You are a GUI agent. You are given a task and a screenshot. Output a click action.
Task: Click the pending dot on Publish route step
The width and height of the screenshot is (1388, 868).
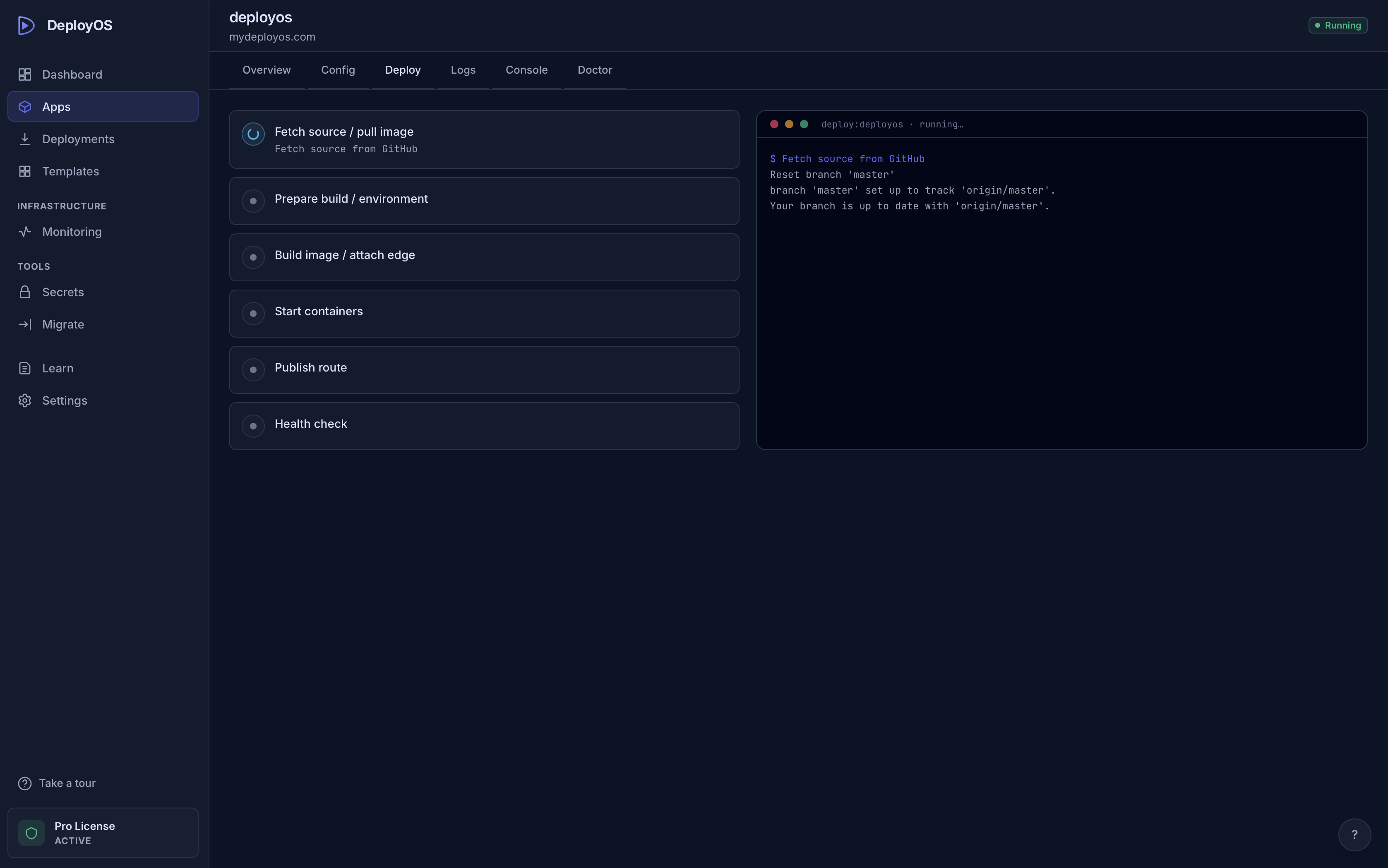point(253,370)
